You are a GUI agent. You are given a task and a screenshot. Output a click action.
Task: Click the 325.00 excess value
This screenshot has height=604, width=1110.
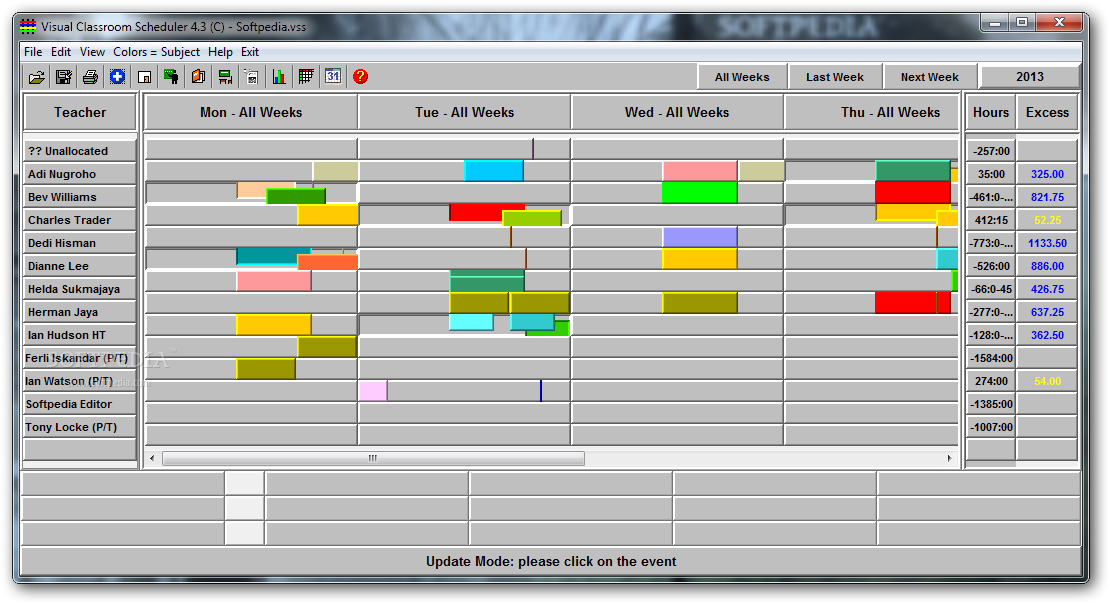(1048, 174)
